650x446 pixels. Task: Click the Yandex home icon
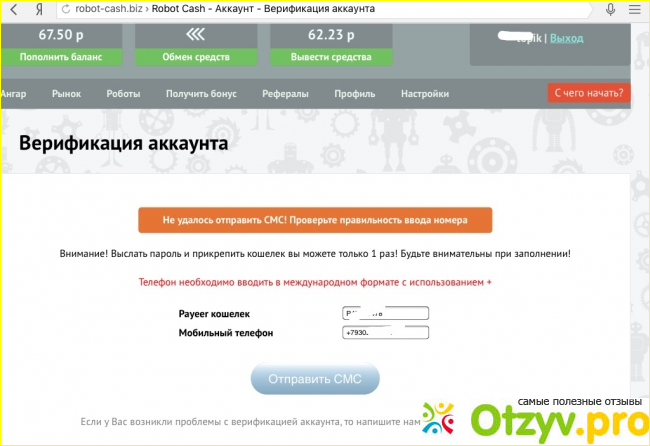point(39,9)
